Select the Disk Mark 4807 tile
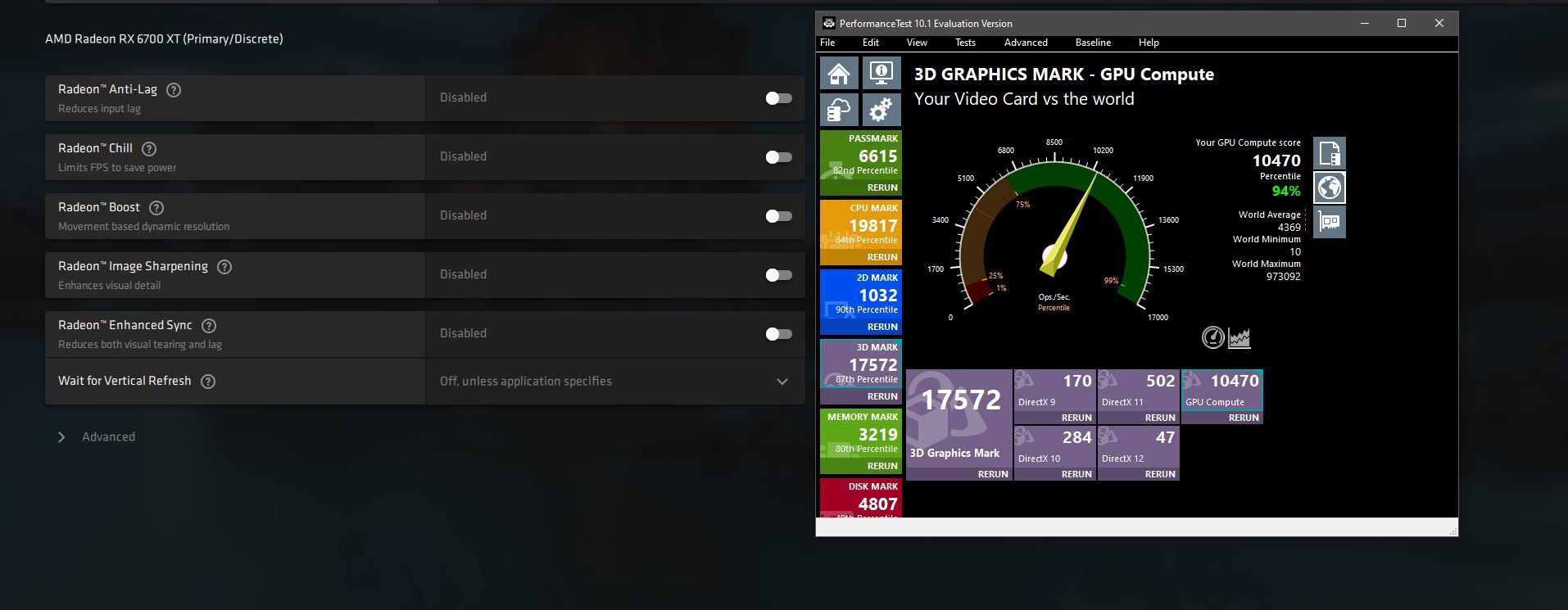1568x610 pixels. click(861, 497)
